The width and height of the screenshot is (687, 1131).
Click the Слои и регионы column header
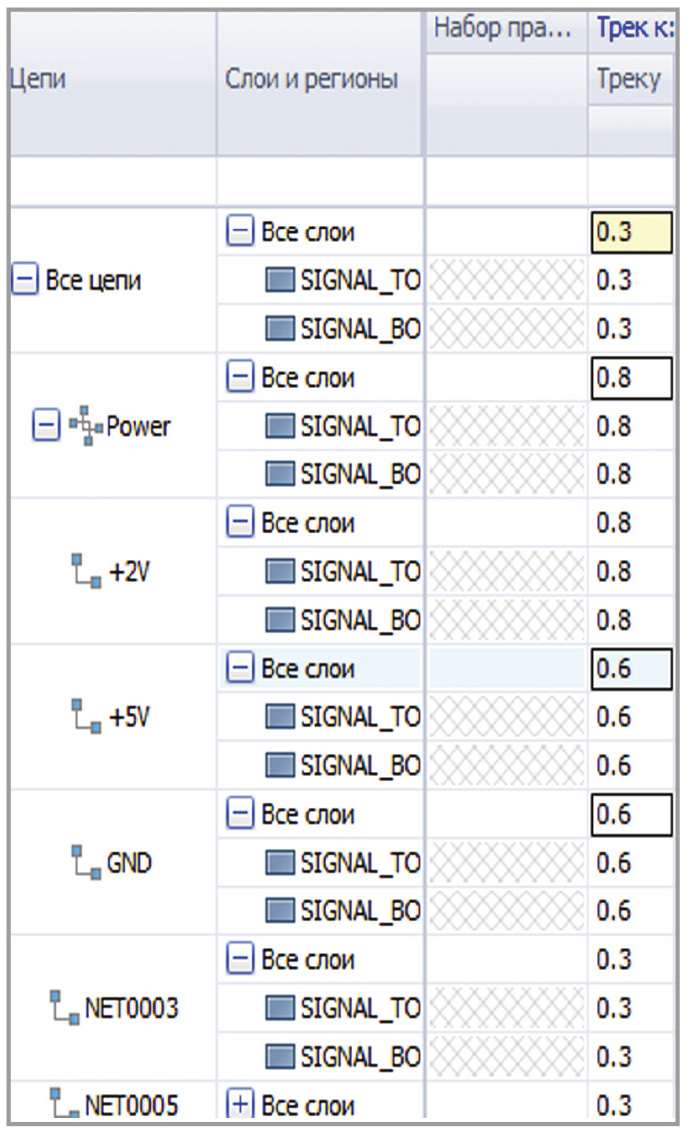click(x=311, y=80)
